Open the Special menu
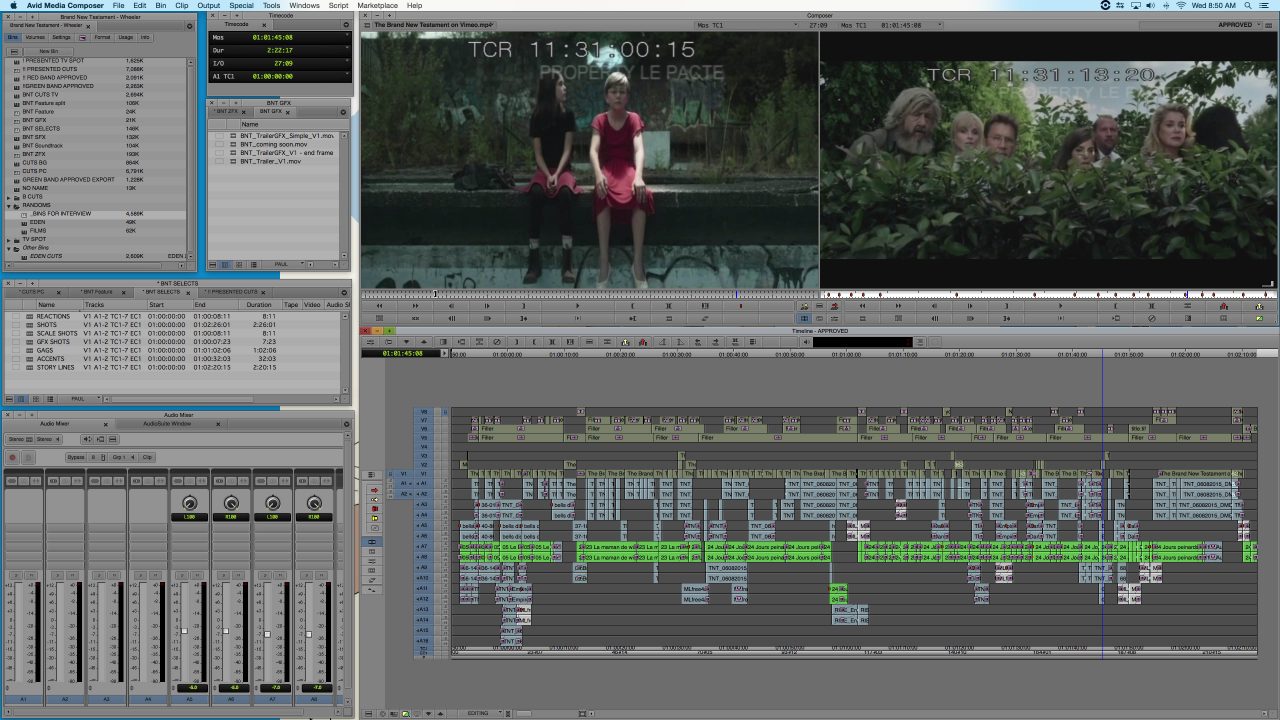1280x720 pixels. [x=241, y=6]
